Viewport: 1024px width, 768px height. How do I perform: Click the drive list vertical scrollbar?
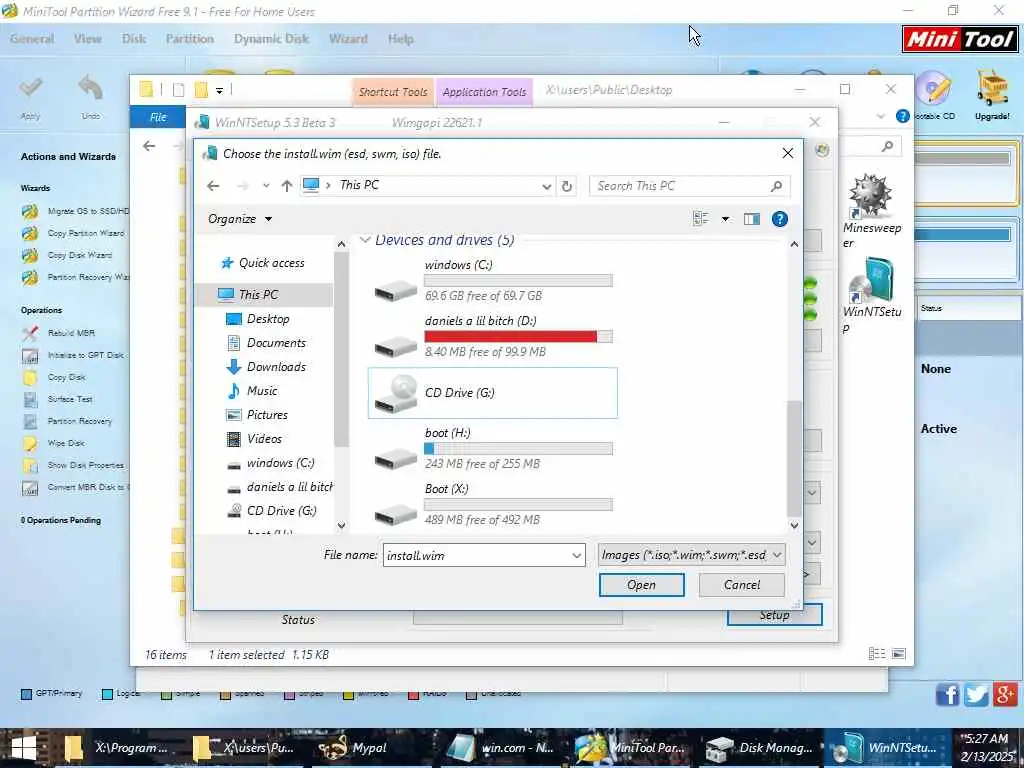point(794,458)
